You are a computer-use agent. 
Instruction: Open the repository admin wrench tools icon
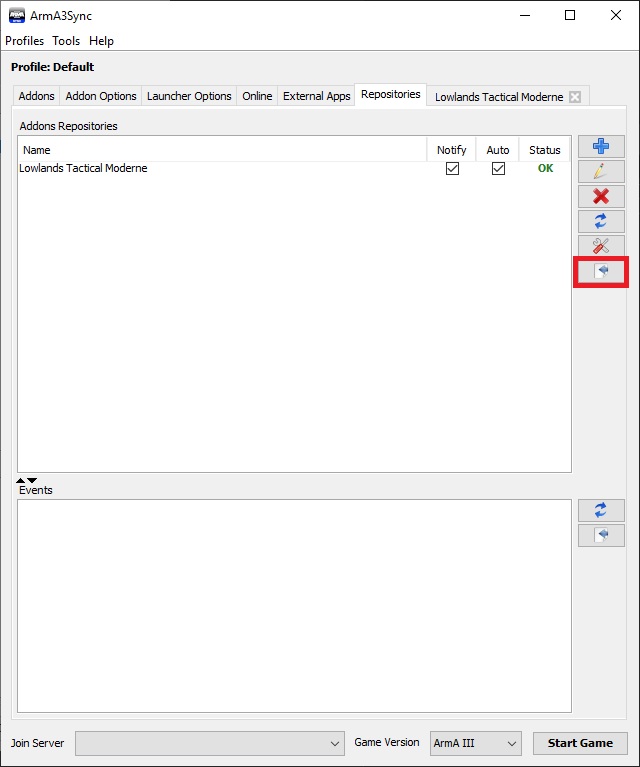coord(601,246)
